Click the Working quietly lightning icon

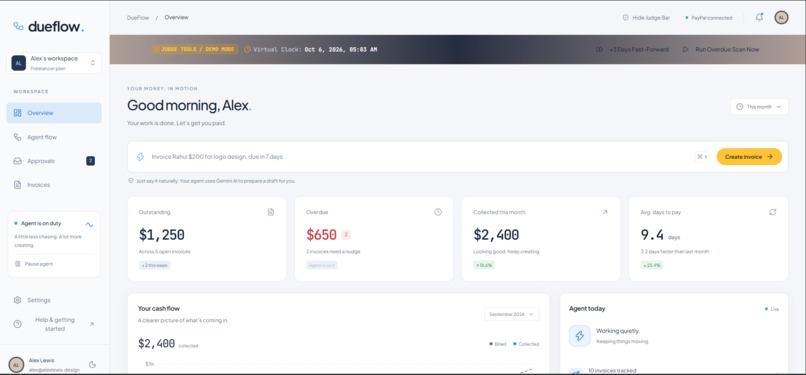pos(579,336)
